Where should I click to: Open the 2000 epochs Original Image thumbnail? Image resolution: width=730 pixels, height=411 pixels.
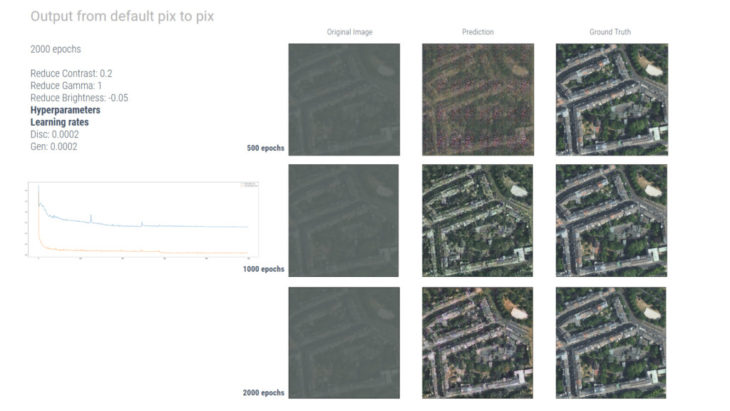click(x=344, y=343)
